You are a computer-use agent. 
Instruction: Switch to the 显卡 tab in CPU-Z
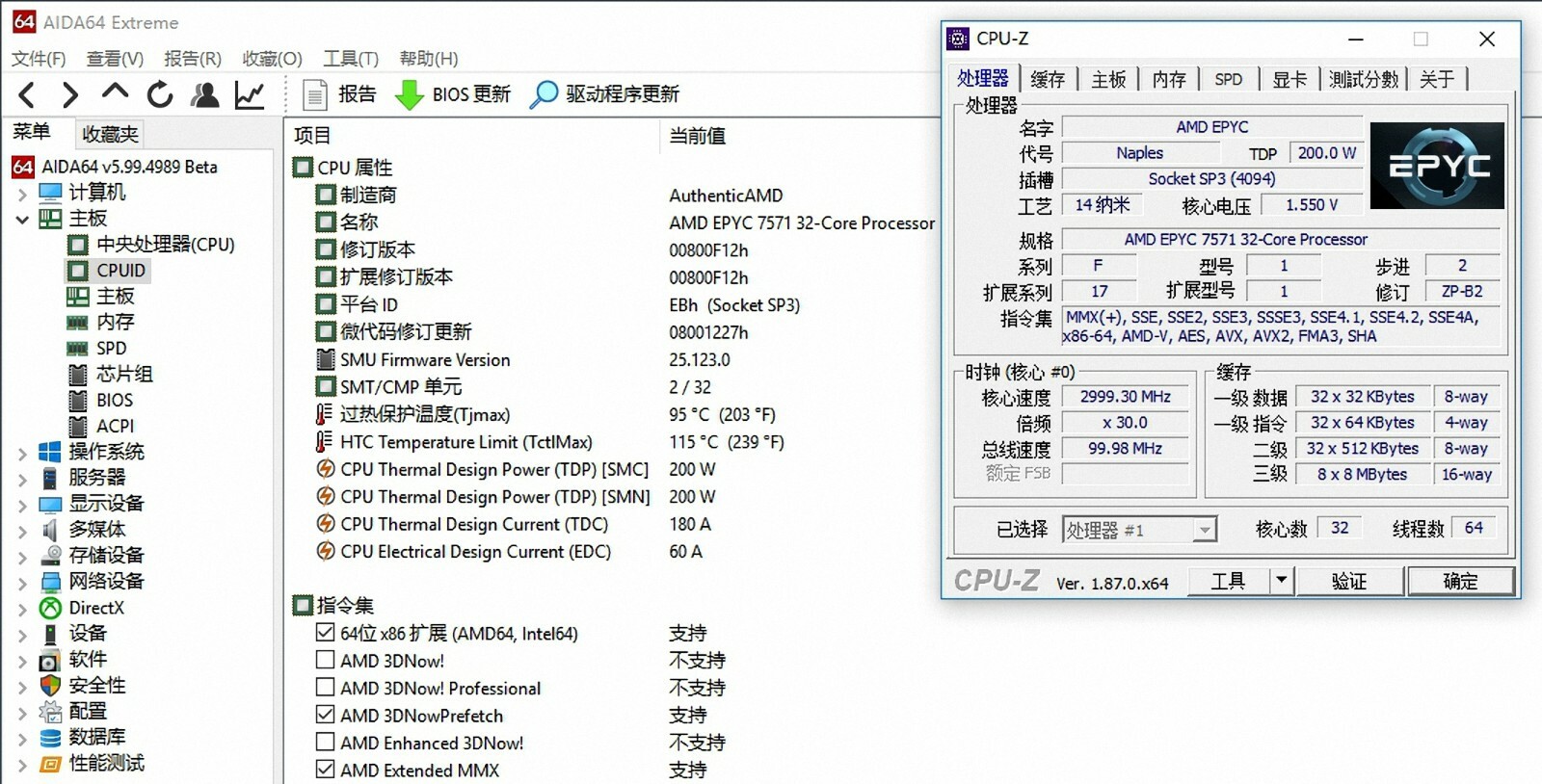pyautogui.click(x=1289, y=79)
